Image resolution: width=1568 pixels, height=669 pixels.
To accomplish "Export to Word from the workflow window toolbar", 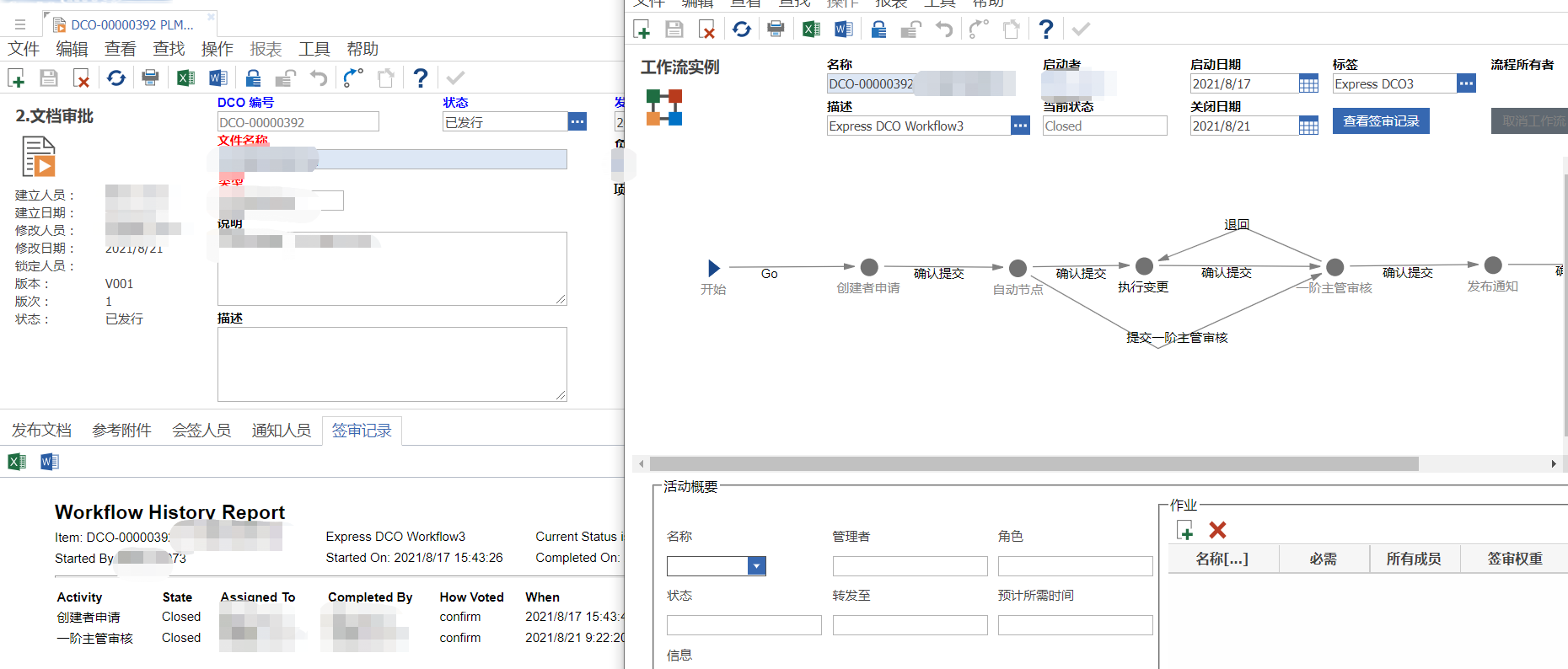I will pos(844,29).
